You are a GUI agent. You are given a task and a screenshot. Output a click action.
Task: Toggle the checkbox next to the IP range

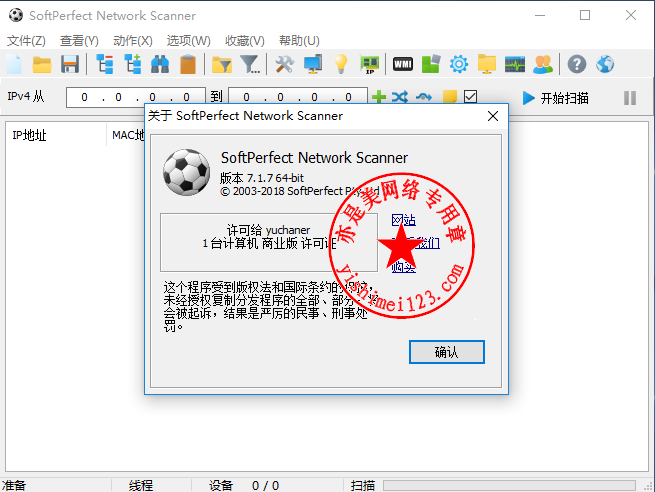pos(470,97)
